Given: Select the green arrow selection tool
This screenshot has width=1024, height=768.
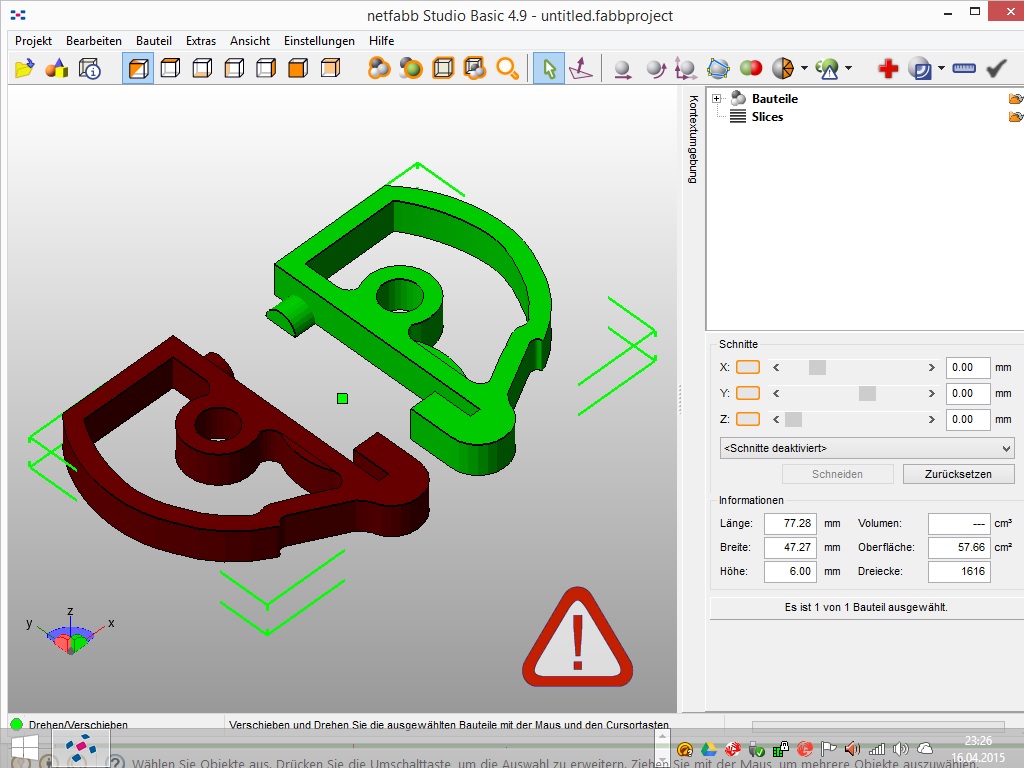Looking at the screenshot, I should click(x=548, y=68).
